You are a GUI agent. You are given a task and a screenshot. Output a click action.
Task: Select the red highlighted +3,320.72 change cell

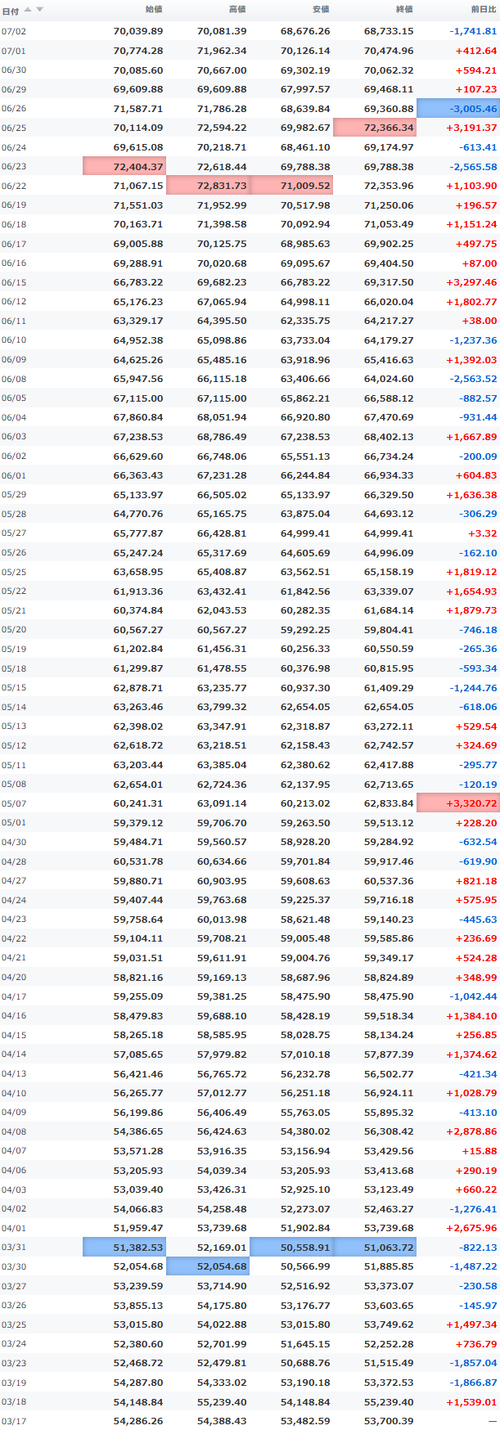pos(458,802)
